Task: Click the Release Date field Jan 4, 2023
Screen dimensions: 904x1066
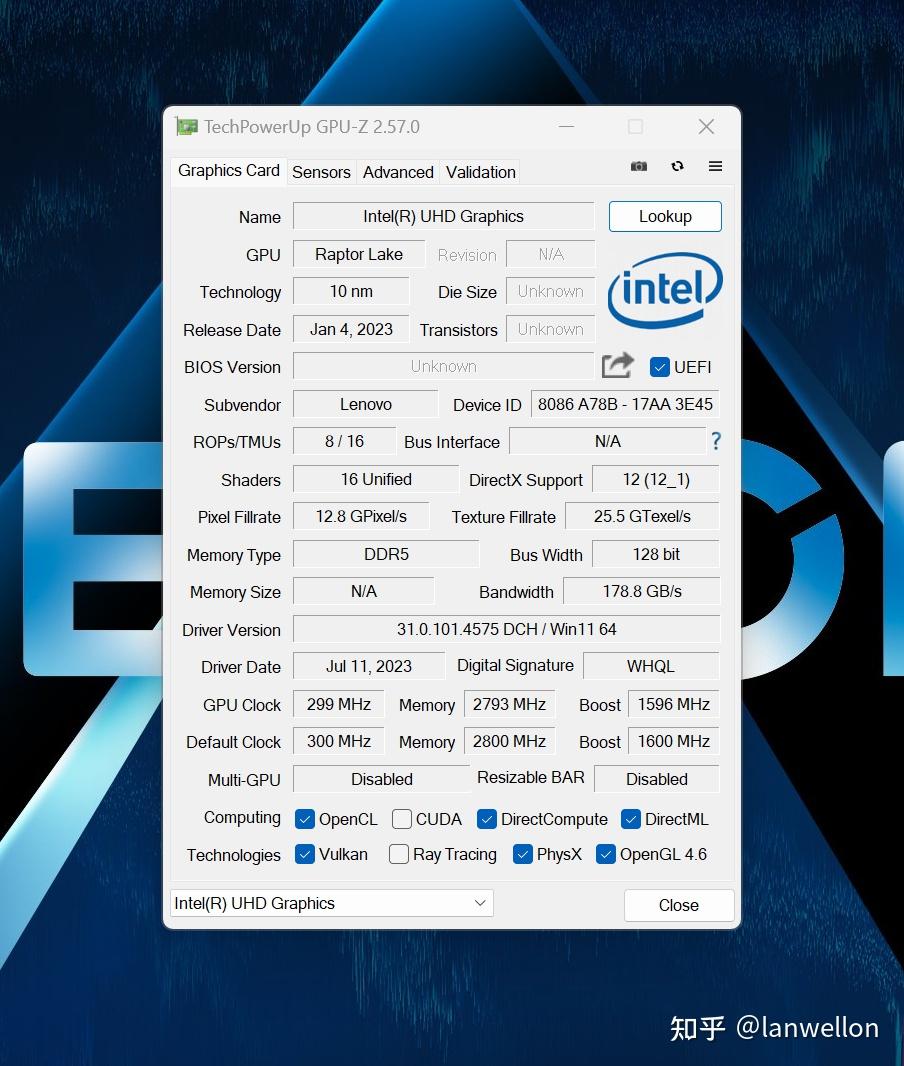Action: tap(351, 329)
